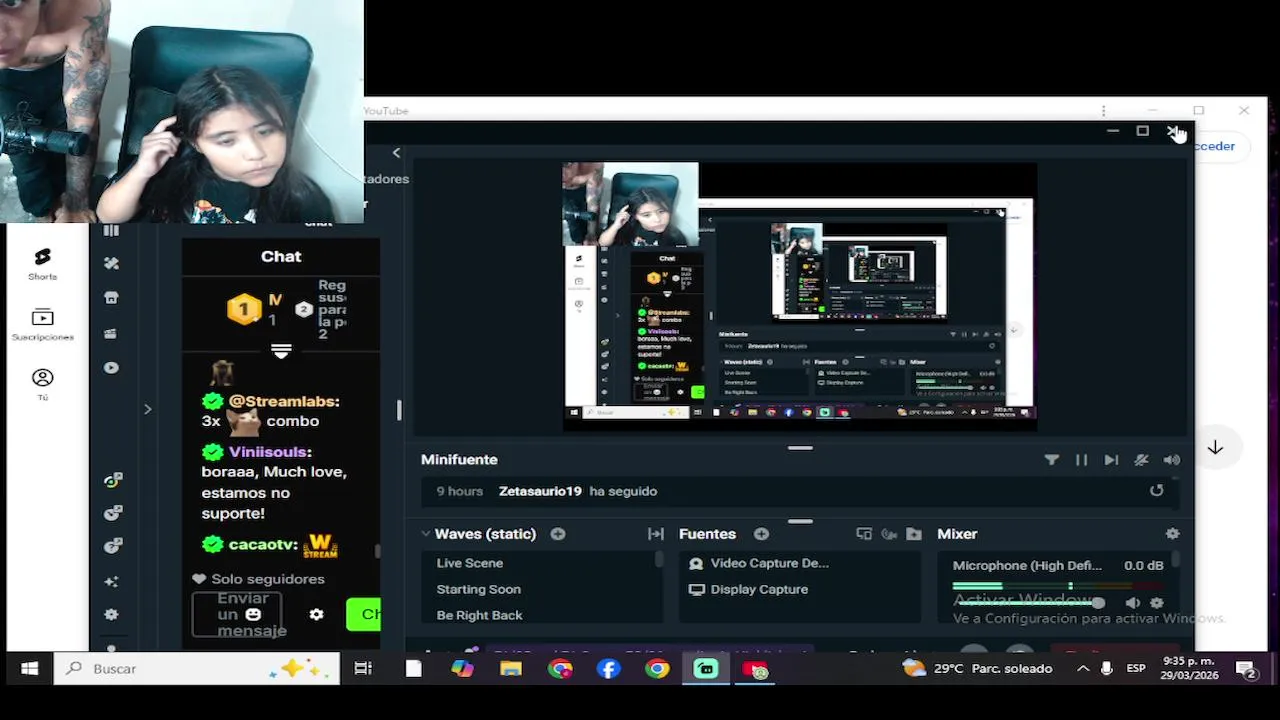Open the Windows Start menu
1280x720 pixels.
coord(29,668)
